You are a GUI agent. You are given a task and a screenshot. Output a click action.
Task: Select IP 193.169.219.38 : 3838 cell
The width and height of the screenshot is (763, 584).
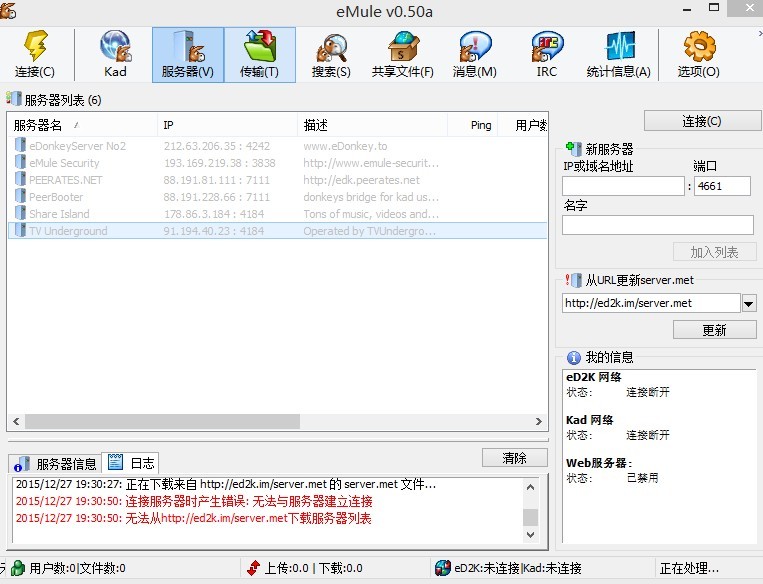tap(219, 163)
